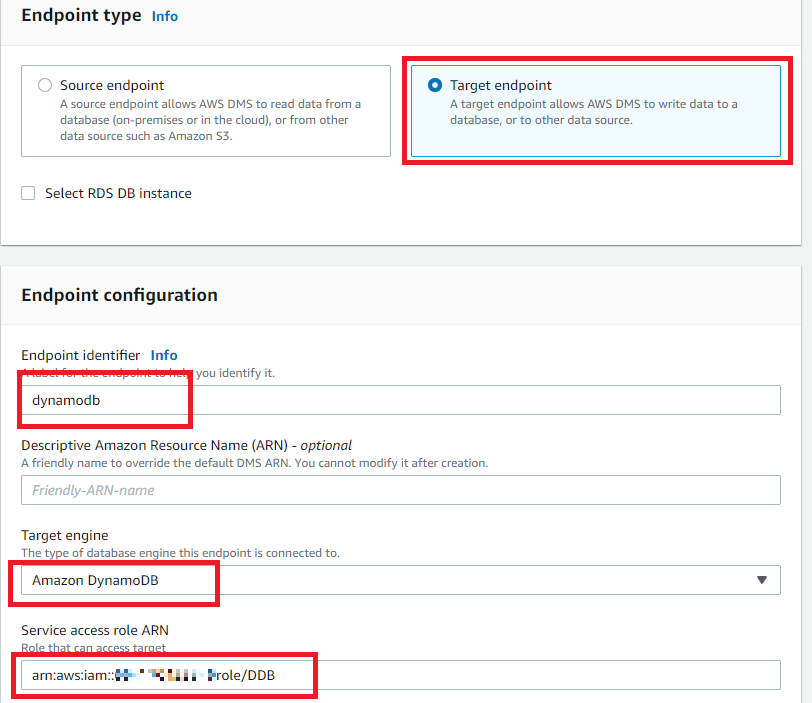Screen dimensions: 812x703
Task: Click the Service access role ARN field
Action: [400, 676]
